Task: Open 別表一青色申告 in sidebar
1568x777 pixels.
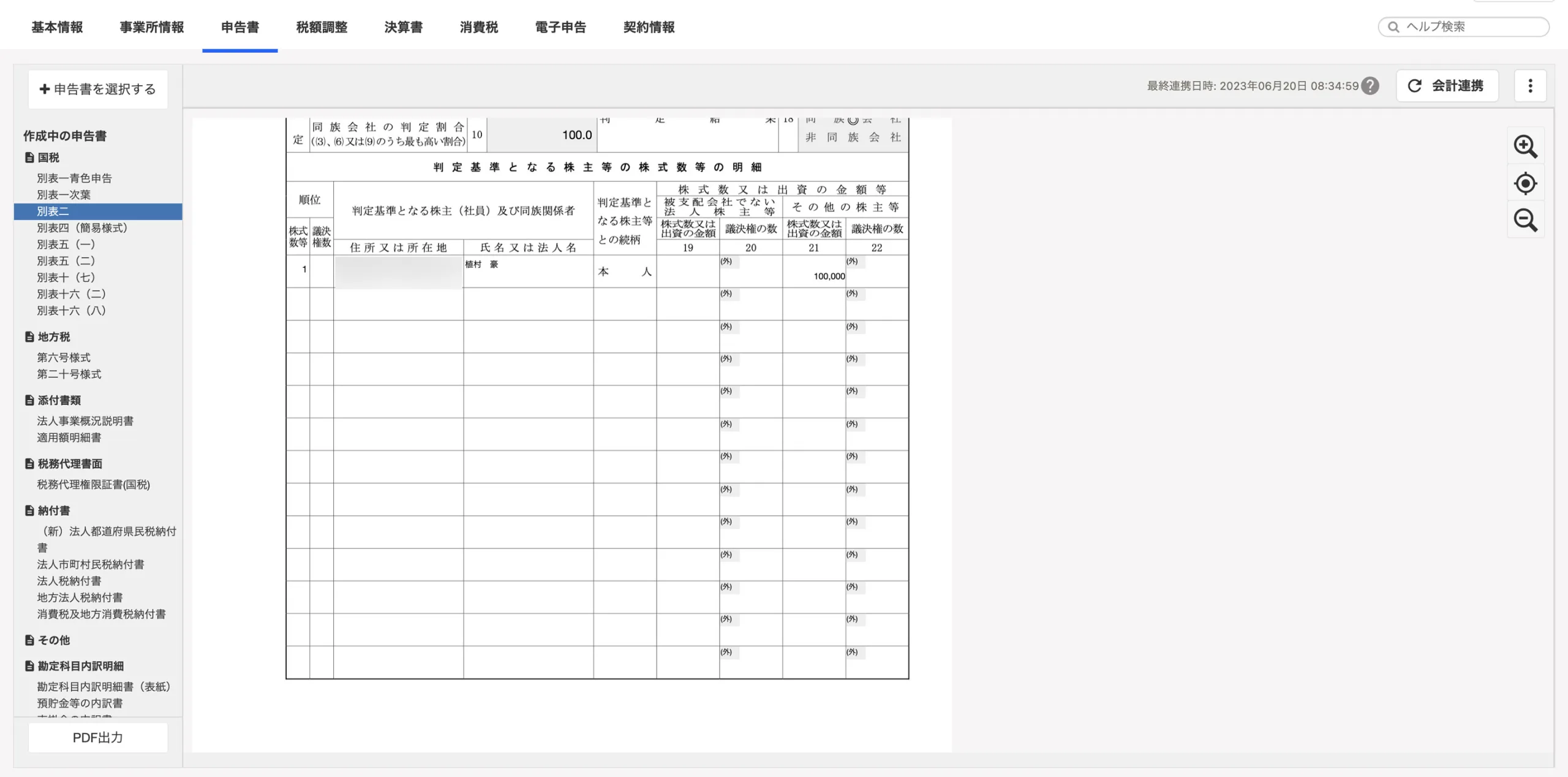Action: pyautogui.click(x=74, y=178)
